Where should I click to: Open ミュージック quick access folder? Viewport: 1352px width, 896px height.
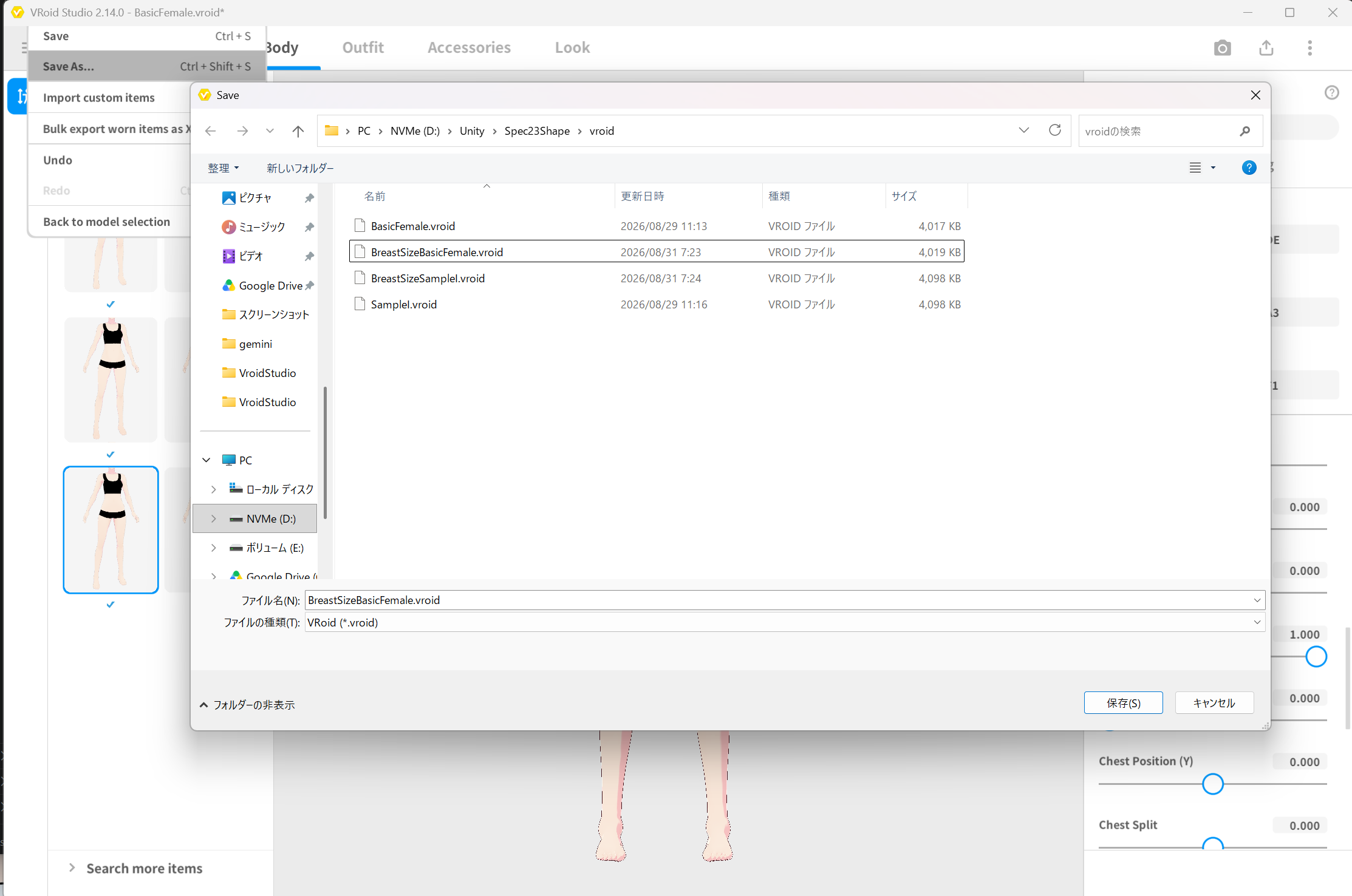[x=262, y=227]
